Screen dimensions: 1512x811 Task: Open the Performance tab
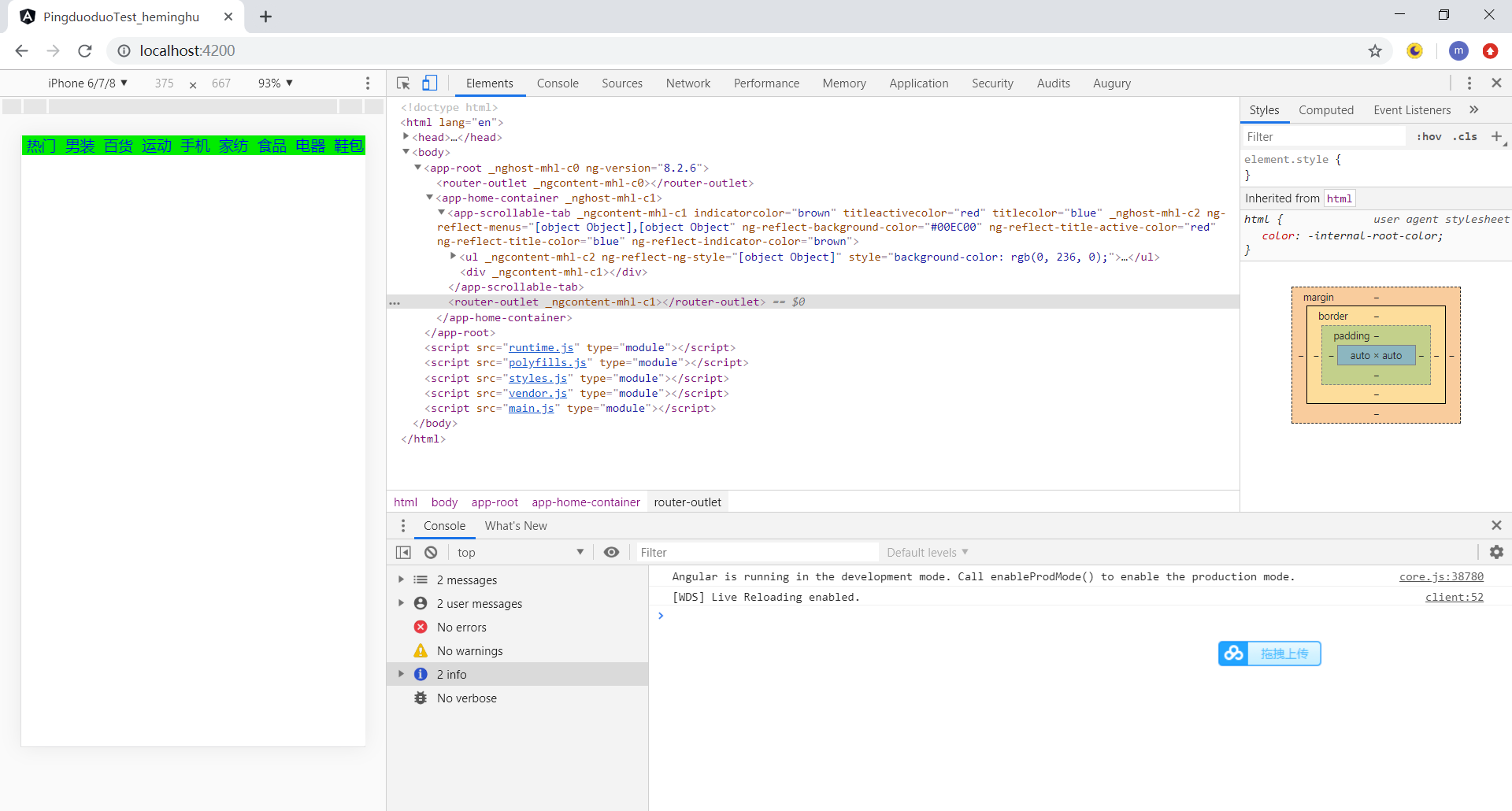point(766,83)
